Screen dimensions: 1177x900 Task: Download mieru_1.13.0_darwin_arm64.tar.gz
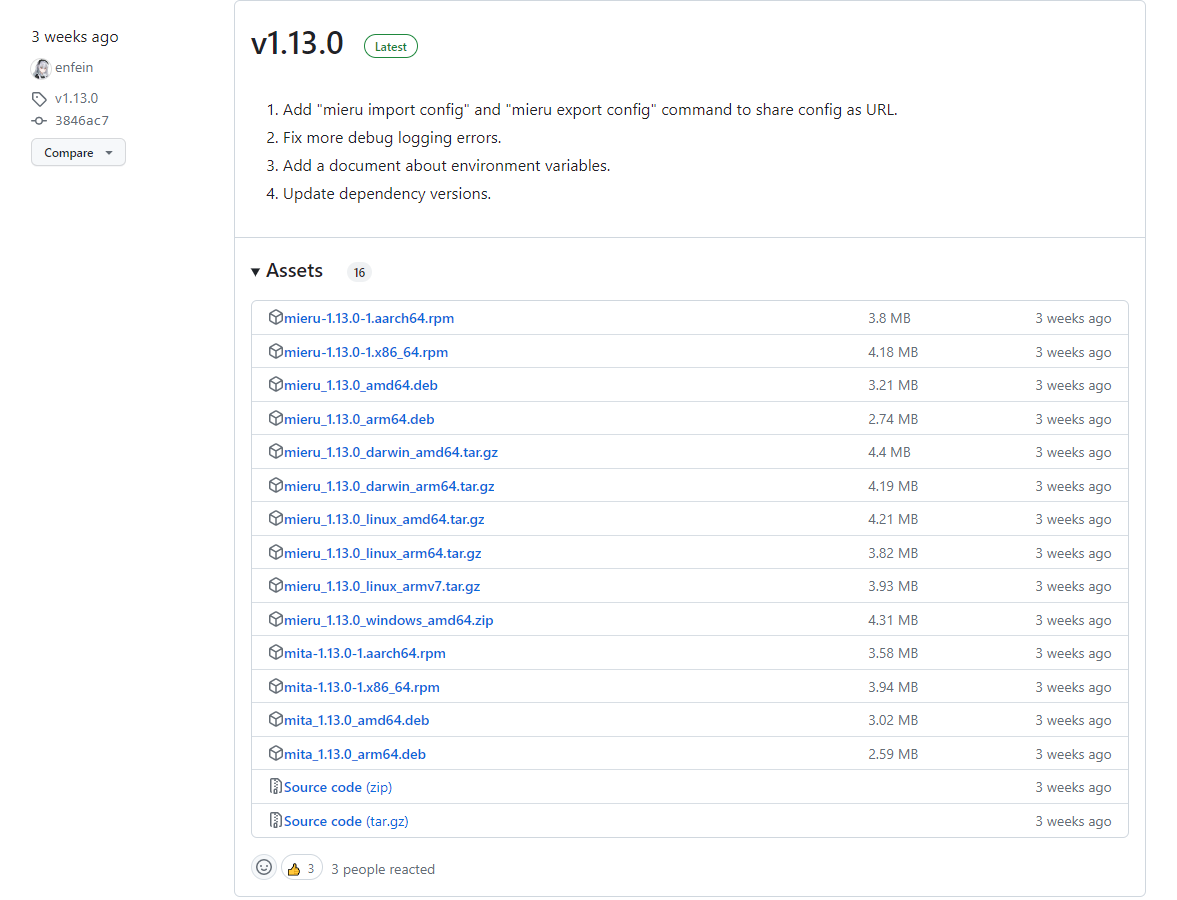tap(389, 486)
